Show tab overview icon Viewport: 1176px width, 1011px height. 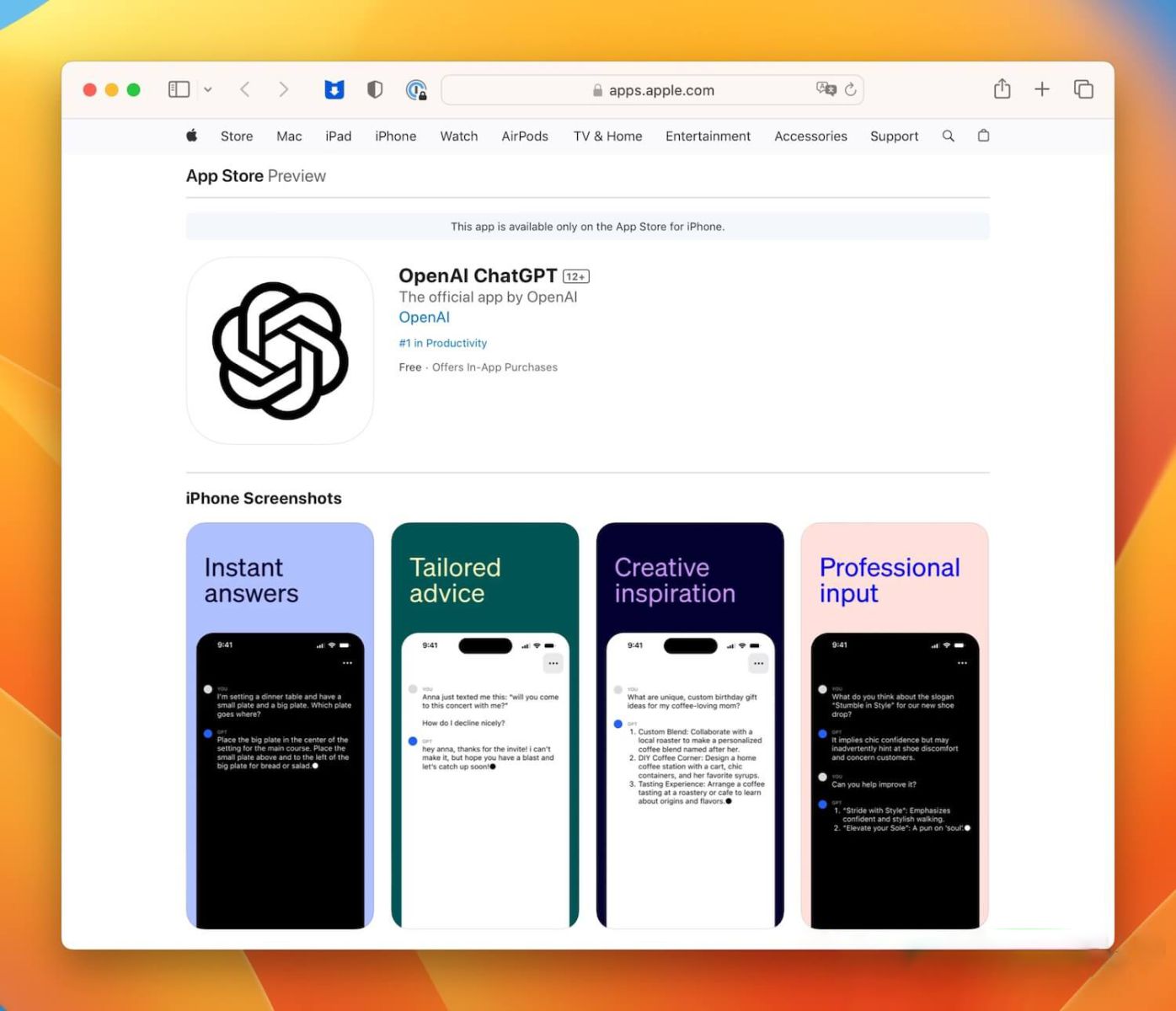click(x=1083, y=89)
